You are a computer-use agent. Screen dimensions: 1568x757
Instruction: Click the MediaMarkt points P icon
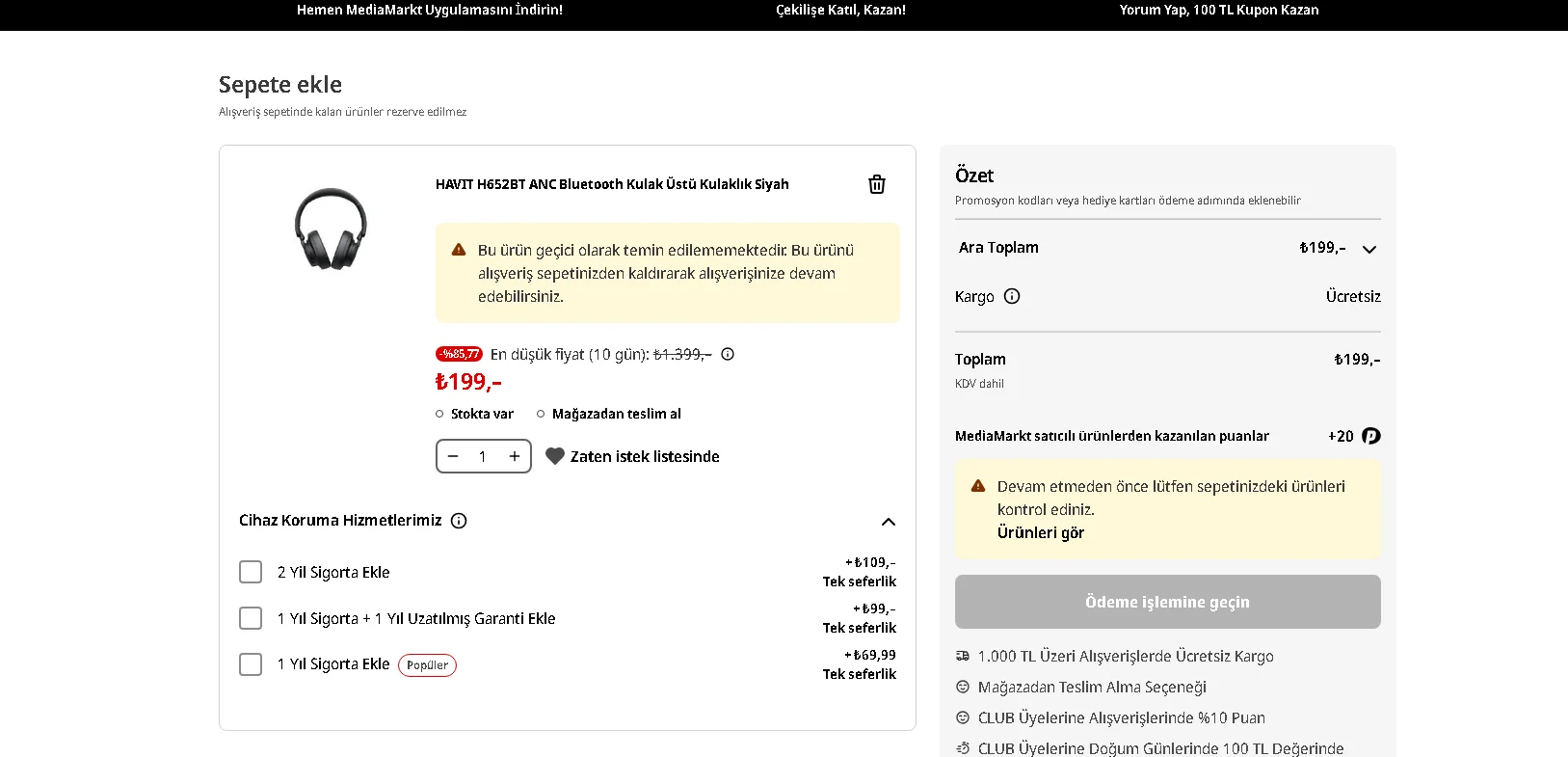[x=1371, y=436]
